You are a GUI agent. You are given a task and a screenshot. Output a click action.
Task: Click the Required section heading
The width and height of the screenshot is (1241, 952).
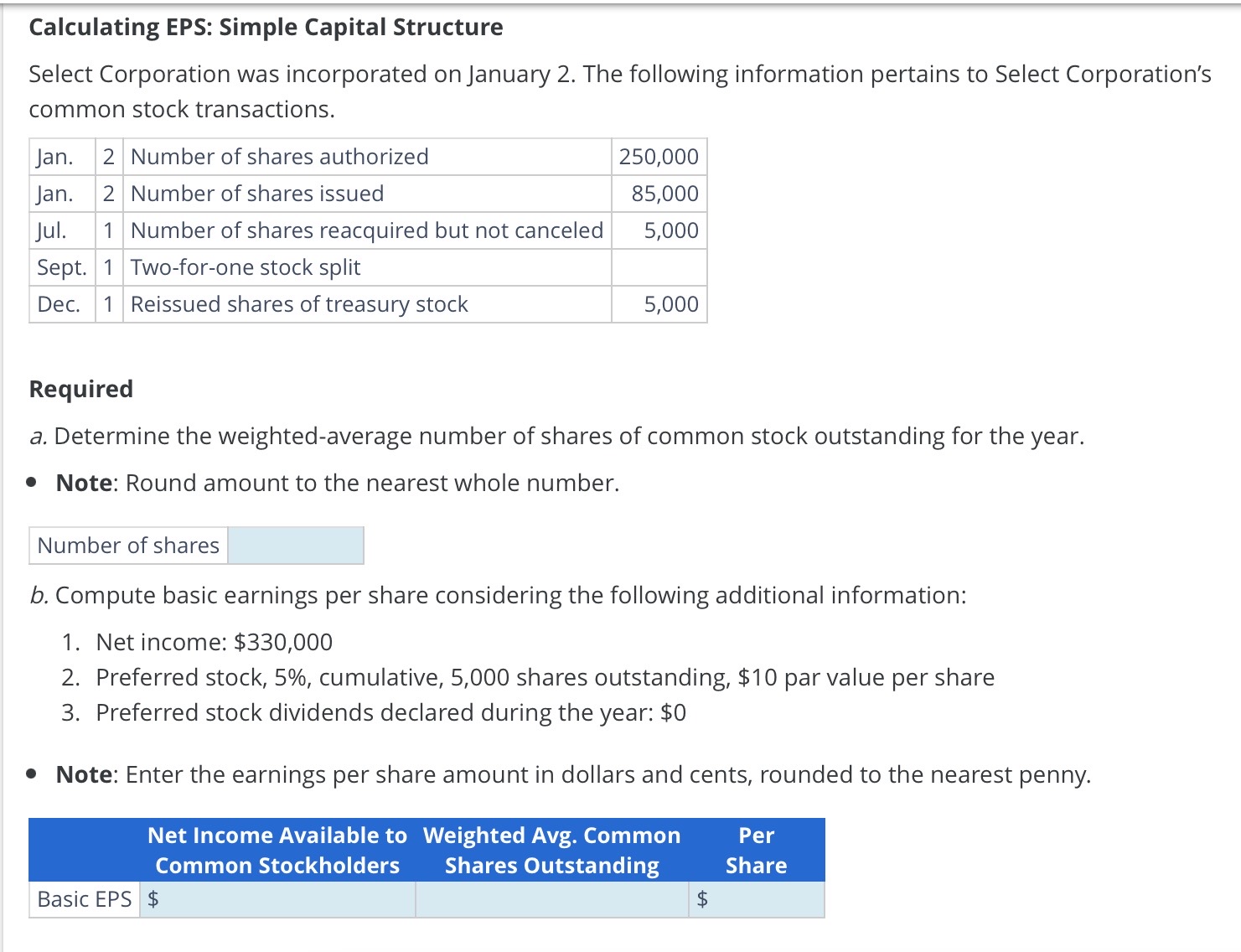pyautogui.click(x=80, y=388)
